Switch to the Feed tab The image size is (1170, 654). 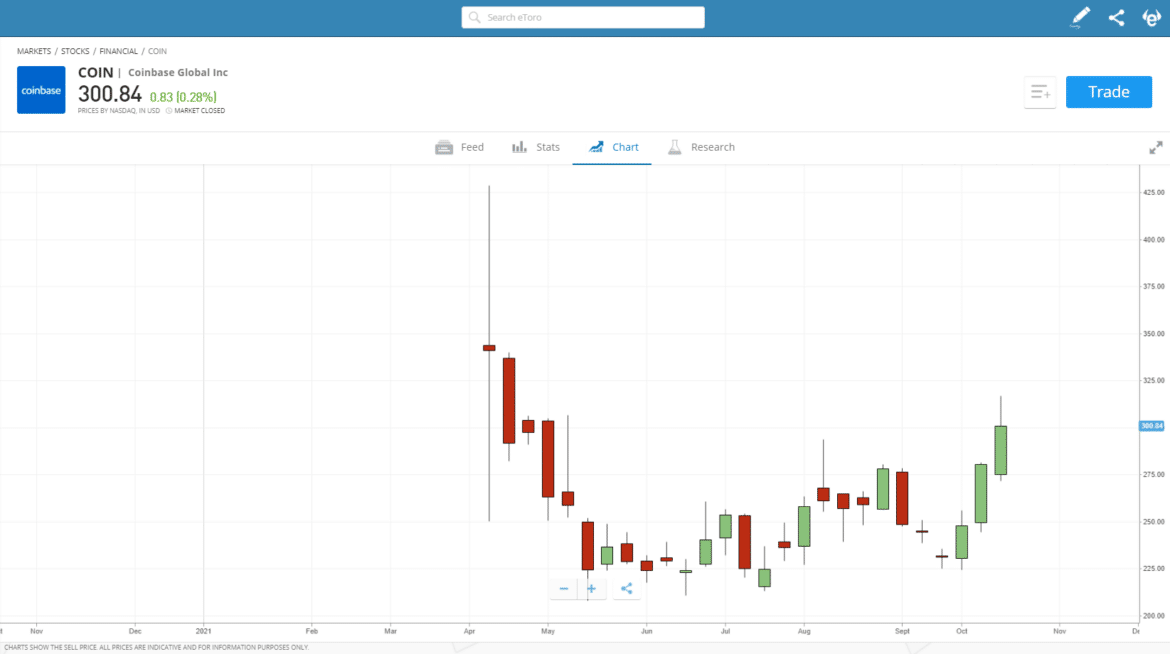pos(460,147)
